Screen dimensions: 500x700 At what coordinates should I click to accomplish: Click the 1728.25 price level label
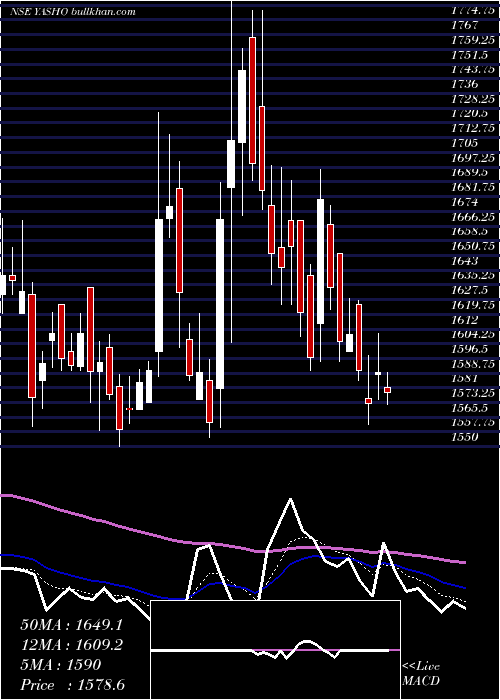473,99
